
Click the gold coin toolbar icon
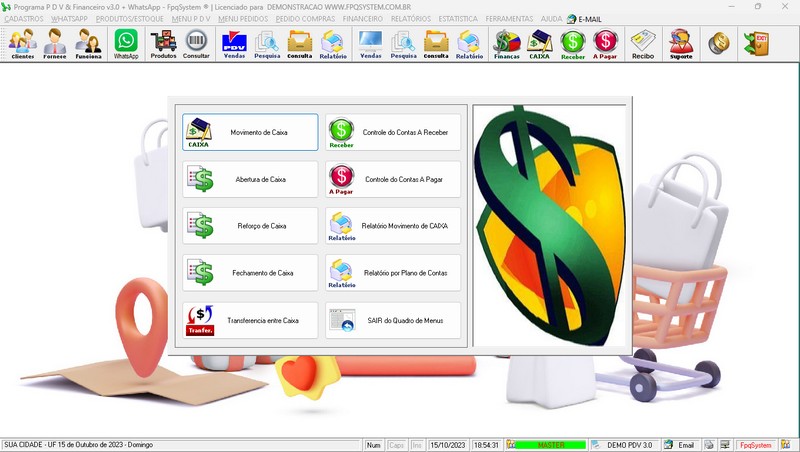[x=719, y=44]
